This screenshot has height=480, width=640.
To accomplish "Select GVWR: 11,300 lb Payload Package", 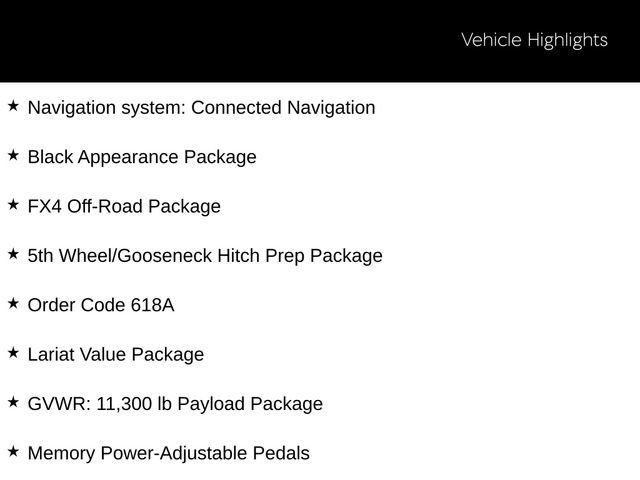I will coord(175,404).
